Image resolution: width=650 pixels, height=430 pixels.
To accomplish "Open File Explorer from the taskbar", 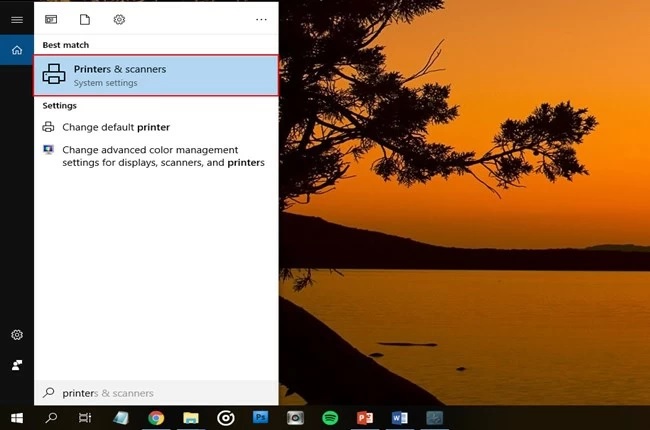I will (x=191, y=418).
